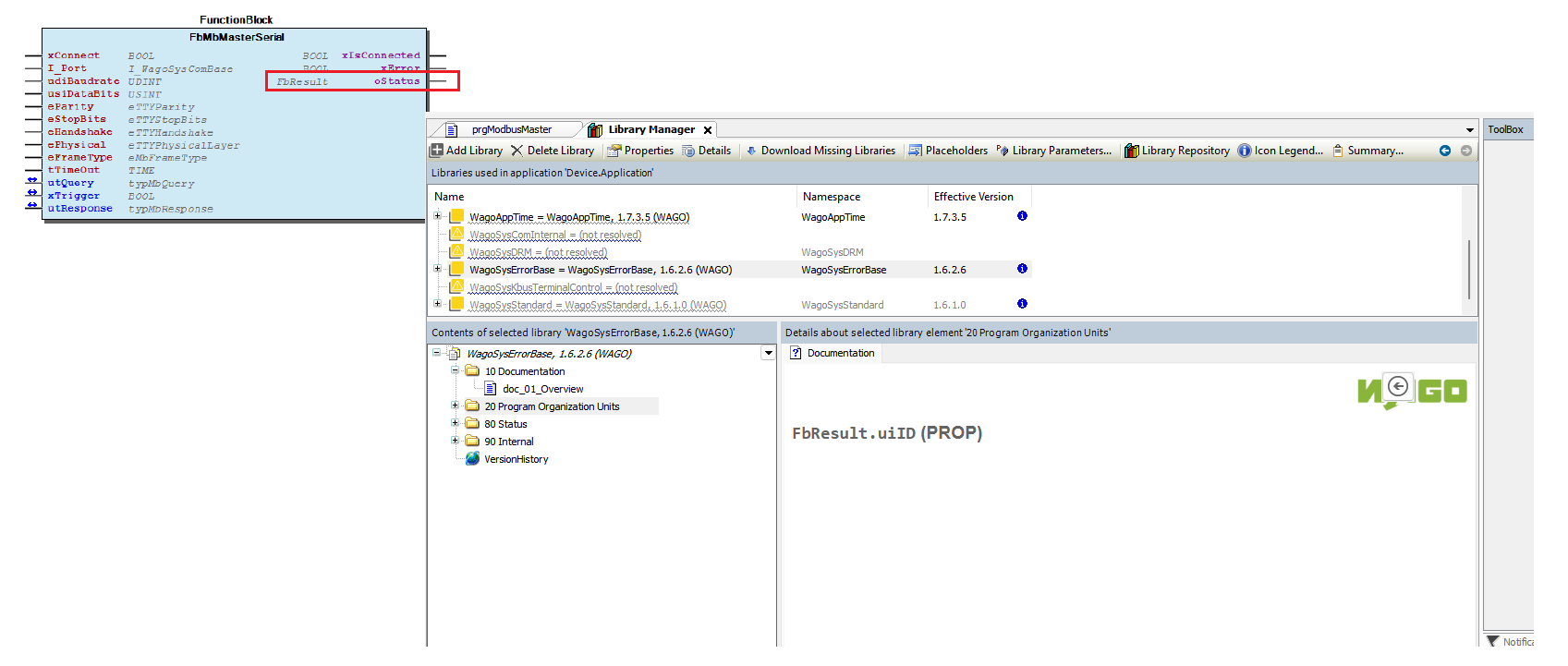This screenshot has width=1568, height=666.
Task: Click the xConnect input on the function block
Action: pos(74,55)
